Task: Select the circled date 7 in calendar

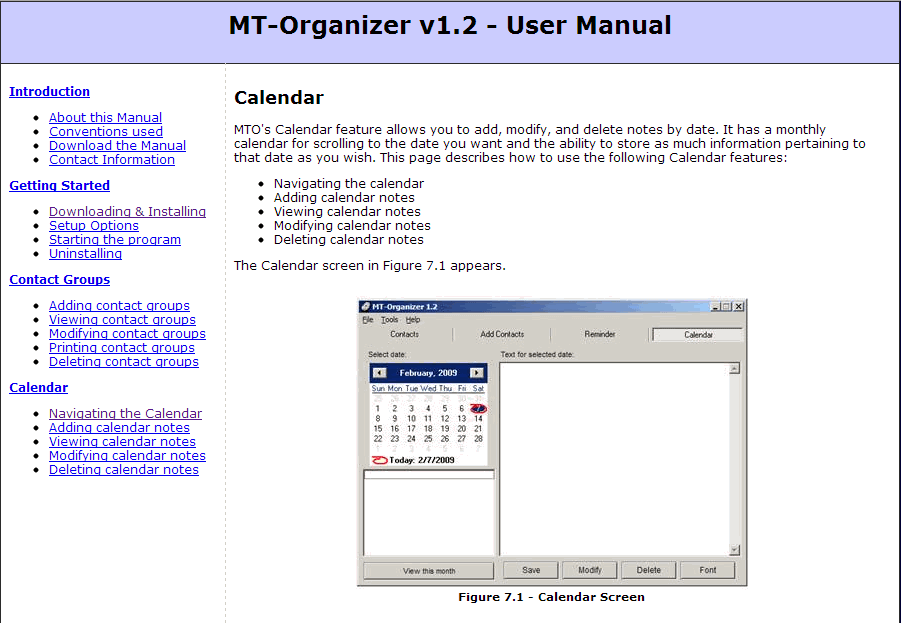Action: [x=478, y=408]
